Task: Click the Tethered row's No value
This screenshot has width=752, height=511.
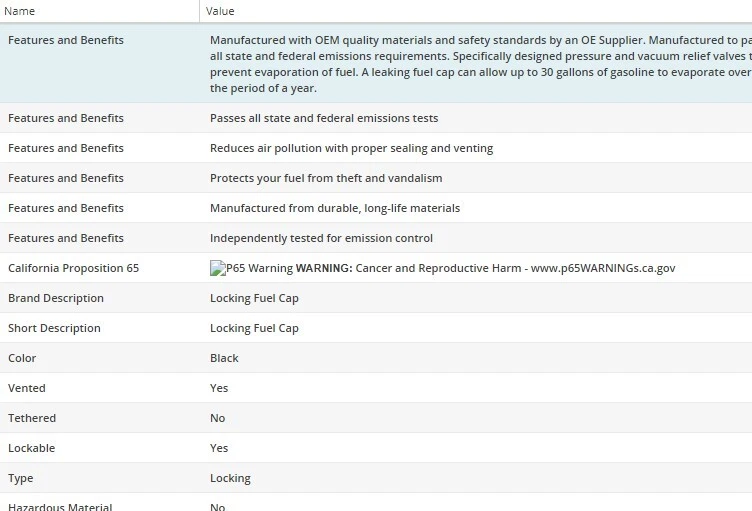Action: click(x=217, y=418)
